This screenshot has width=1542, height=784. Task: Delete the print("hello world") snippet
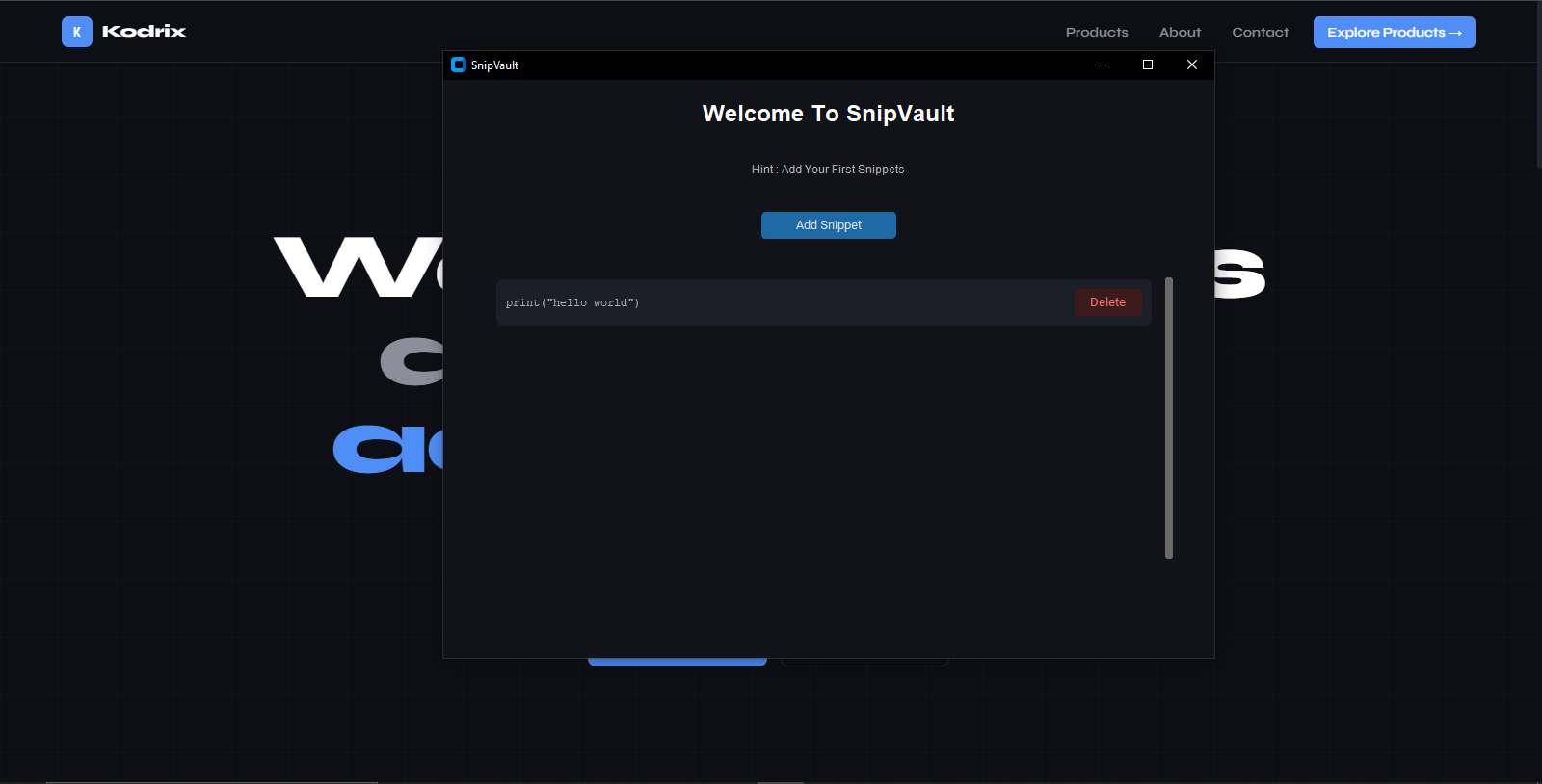[1108, 302]
